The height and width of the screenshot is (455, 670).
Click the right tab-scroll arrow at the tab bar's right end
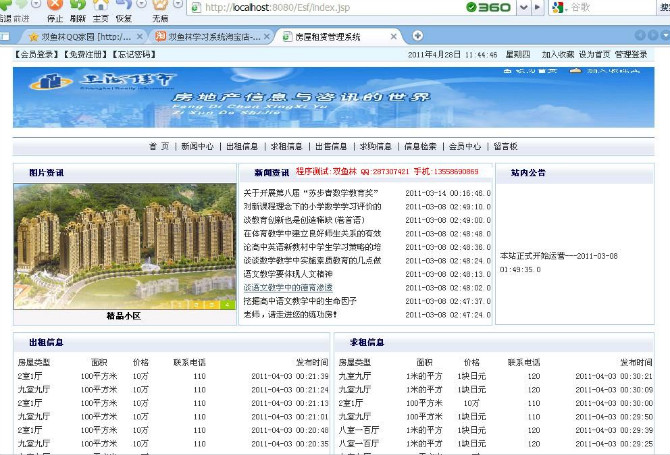(653, 35)
